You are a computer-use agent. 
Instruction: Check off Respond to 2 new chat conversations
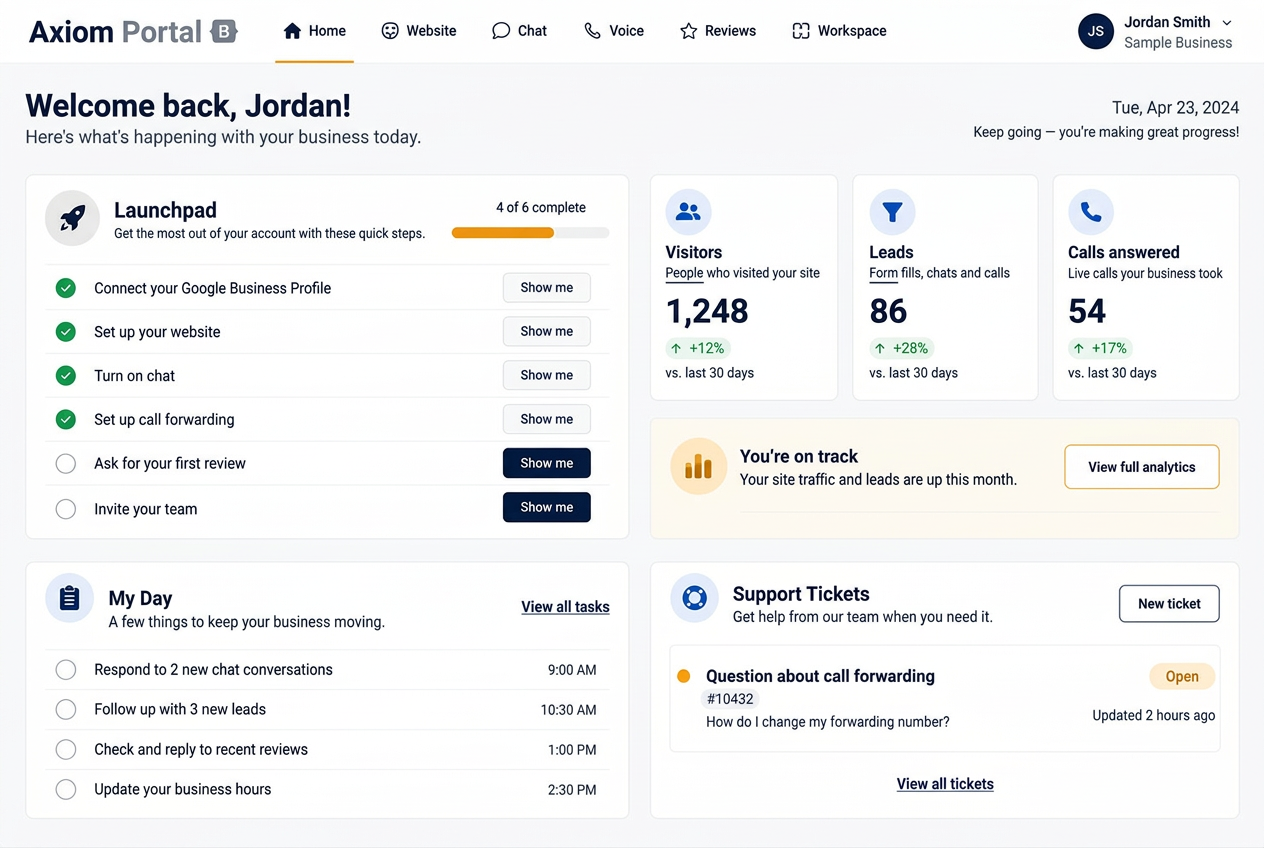66,670
